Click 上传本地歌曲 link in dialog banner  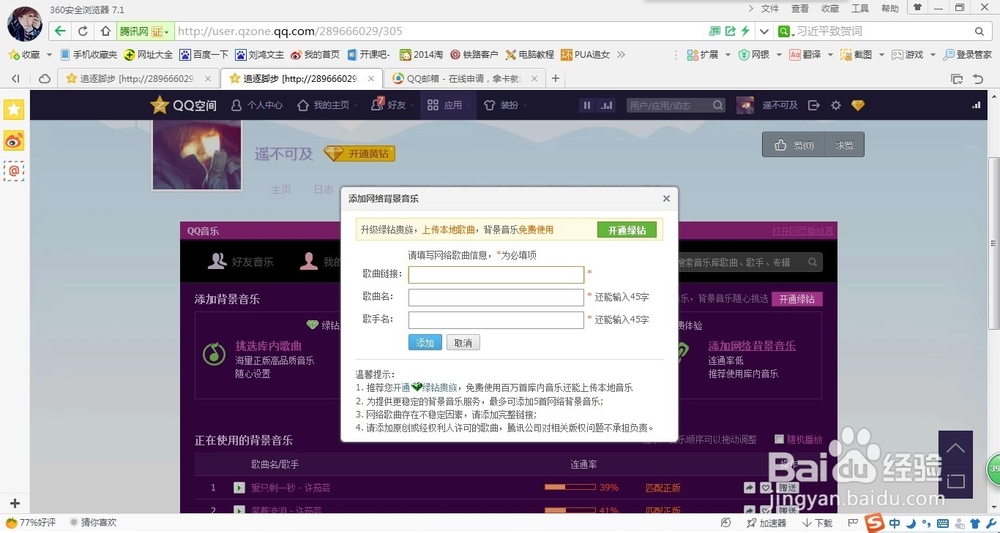pyautogui.click(x=448, y=230)
